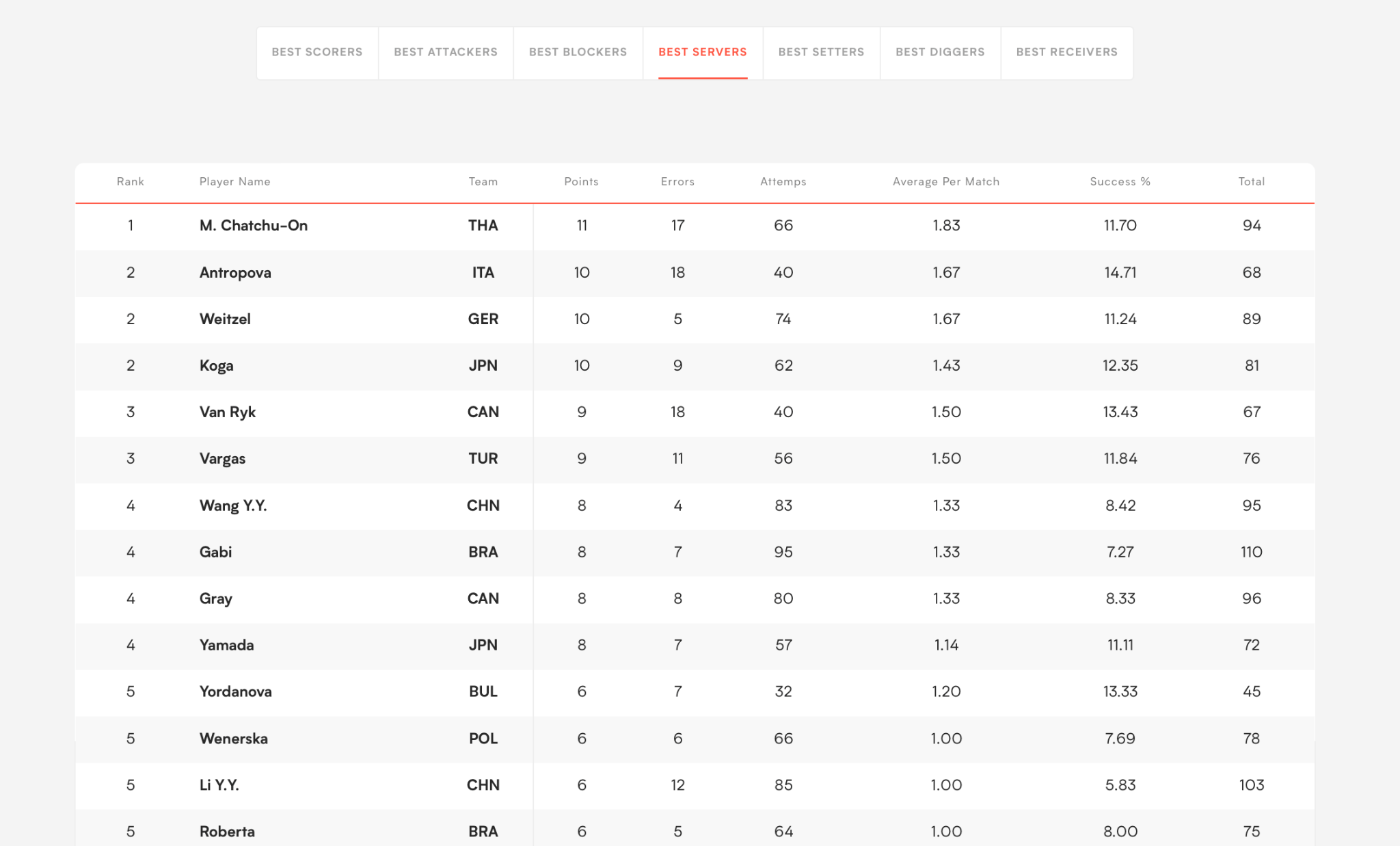The image size is (1400, 846).
Task: Click the Player Name column header
Action: tap(234, 181)
